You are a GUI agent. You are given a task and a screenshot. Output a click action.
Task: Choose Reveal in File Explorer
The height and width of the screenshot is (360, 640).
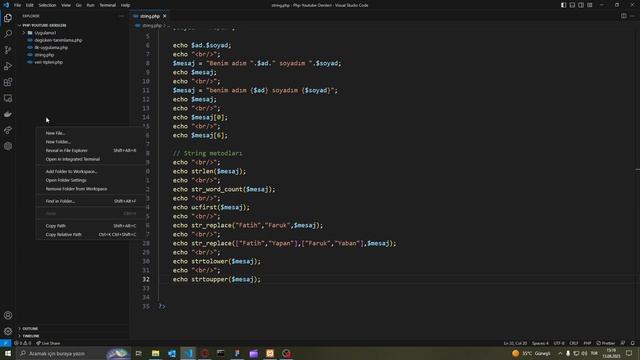(90, 151)
